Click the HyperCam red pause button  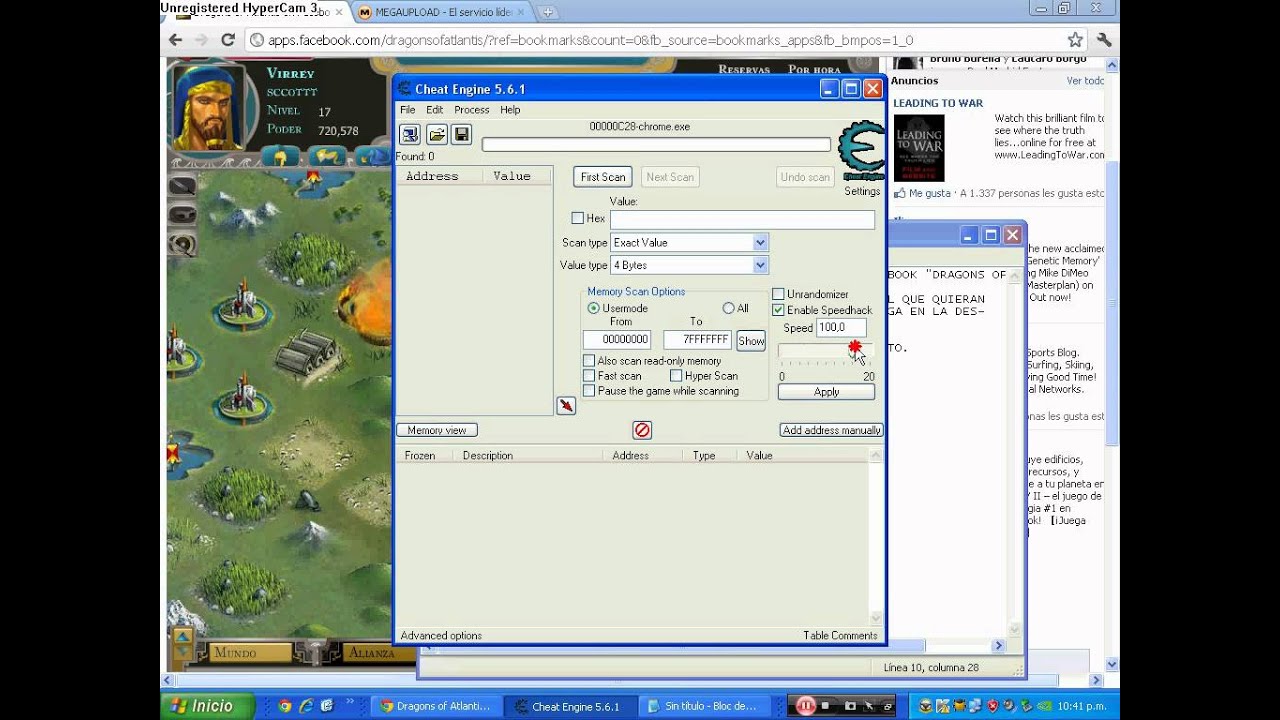806,706
